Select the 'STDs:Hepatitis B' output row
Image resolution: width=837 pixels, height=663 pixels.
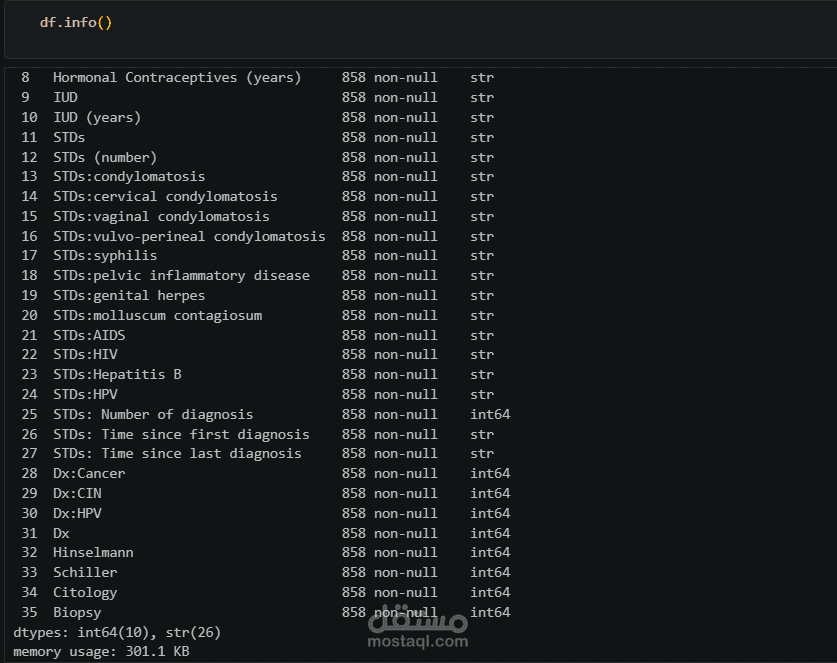click(117, 374)
